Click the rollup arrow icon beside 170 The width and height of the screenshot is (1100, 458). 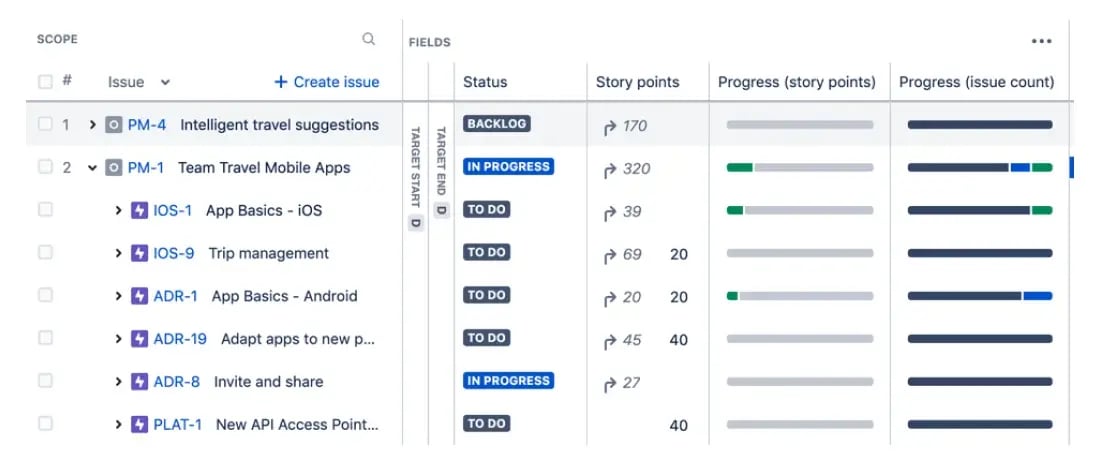click(x=610, y=126)
